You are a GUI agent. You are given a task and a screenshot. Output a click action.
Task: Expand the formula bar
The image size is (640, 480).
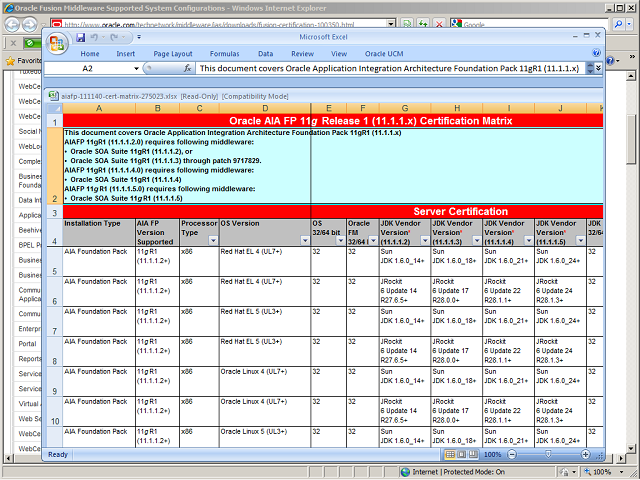pos(590,69)
